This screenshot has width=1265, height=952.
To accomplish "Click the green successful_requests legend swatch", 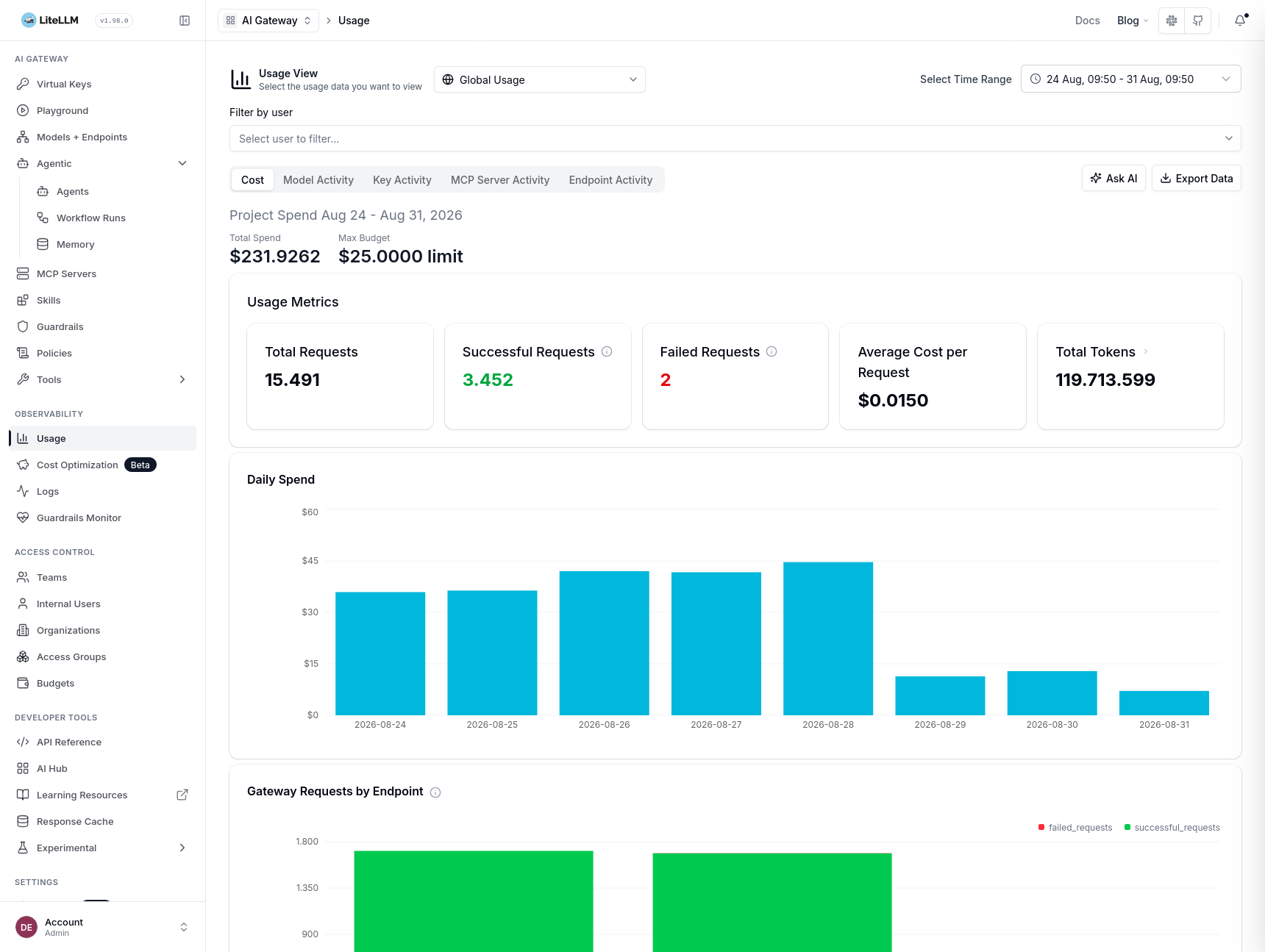I will (x=1127, y=827).
